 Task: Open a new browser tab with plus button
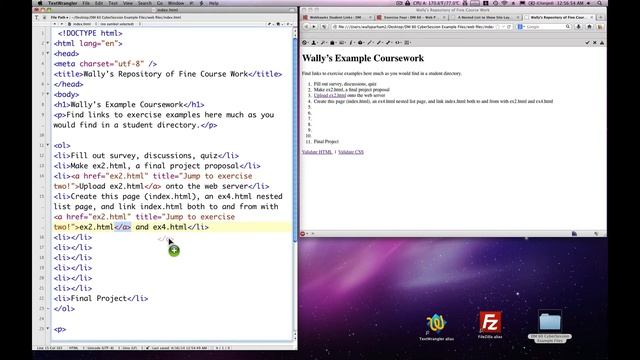pyautogui.click(x=600, y=18)
